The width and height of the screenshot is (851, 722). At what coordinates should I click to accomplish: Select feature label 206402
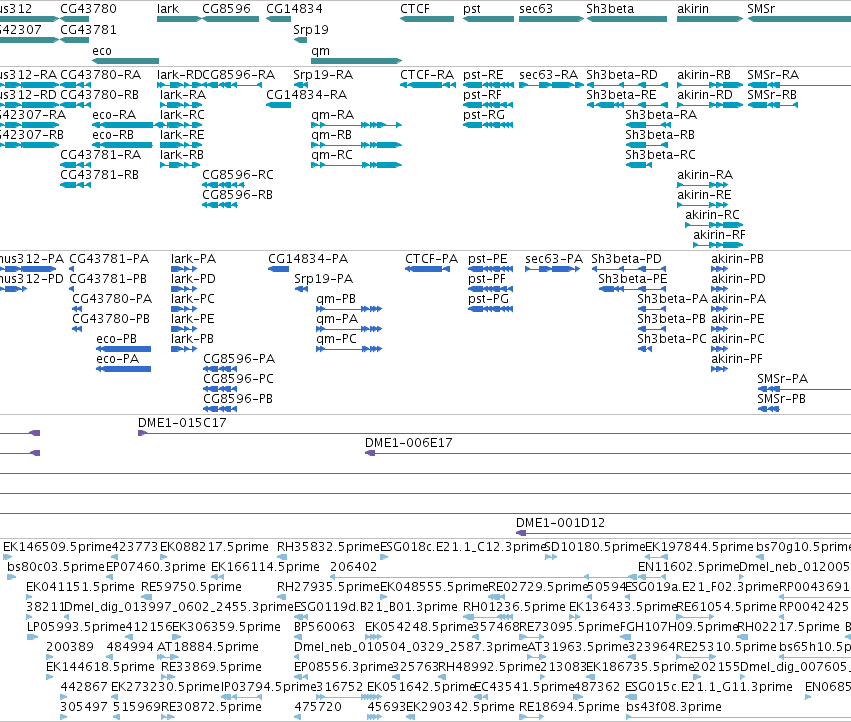pos(353,567)
